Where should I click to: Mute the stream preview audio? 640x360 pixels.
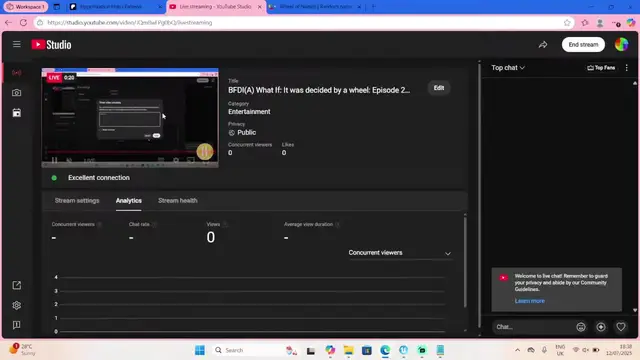point(69,160)
